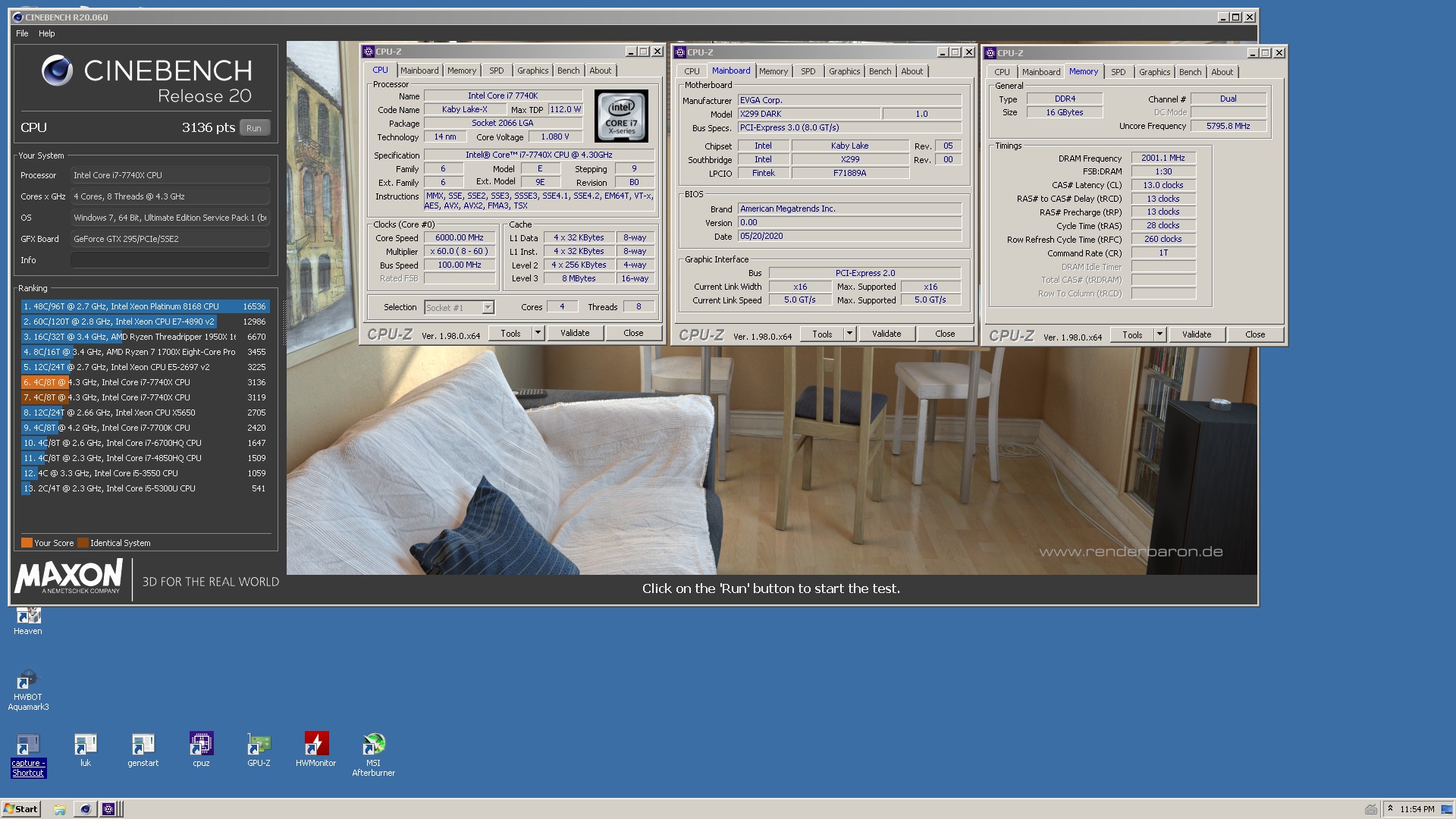This screenshot has height=819, width=1456.
Task: Click the orange Your Score legend swatch
Action: click(27, 543)
